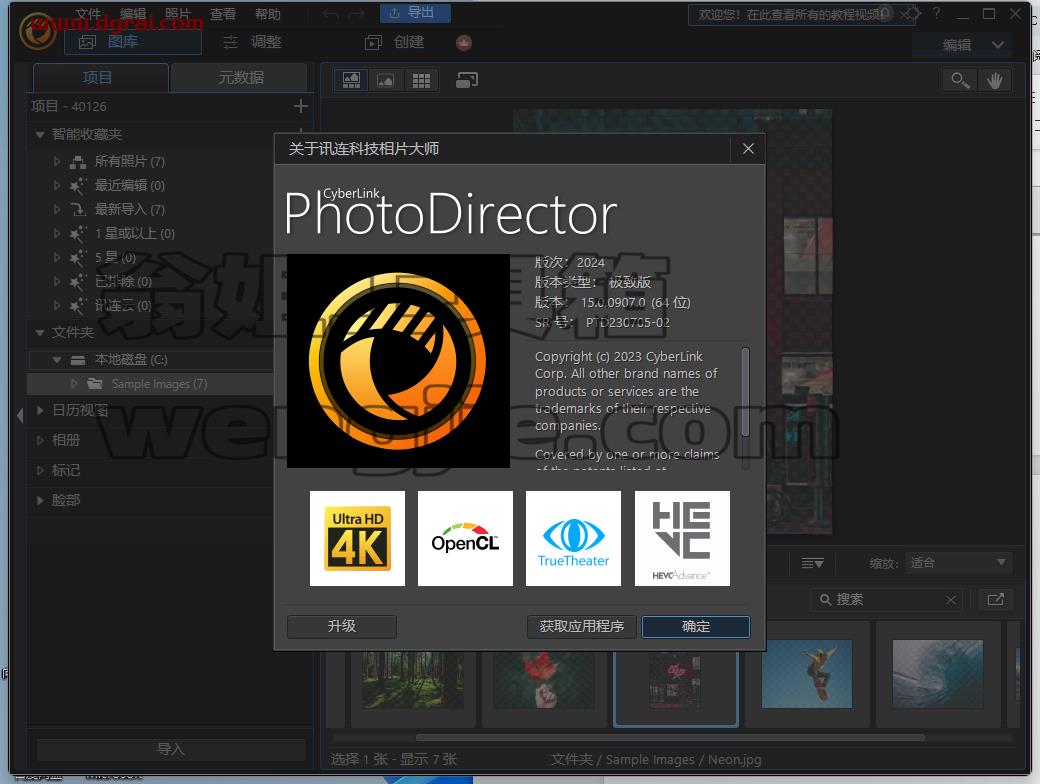The image size is (1040, 784).
Task: Close the About PhotoDirector dialog
Action: (748, 149)
